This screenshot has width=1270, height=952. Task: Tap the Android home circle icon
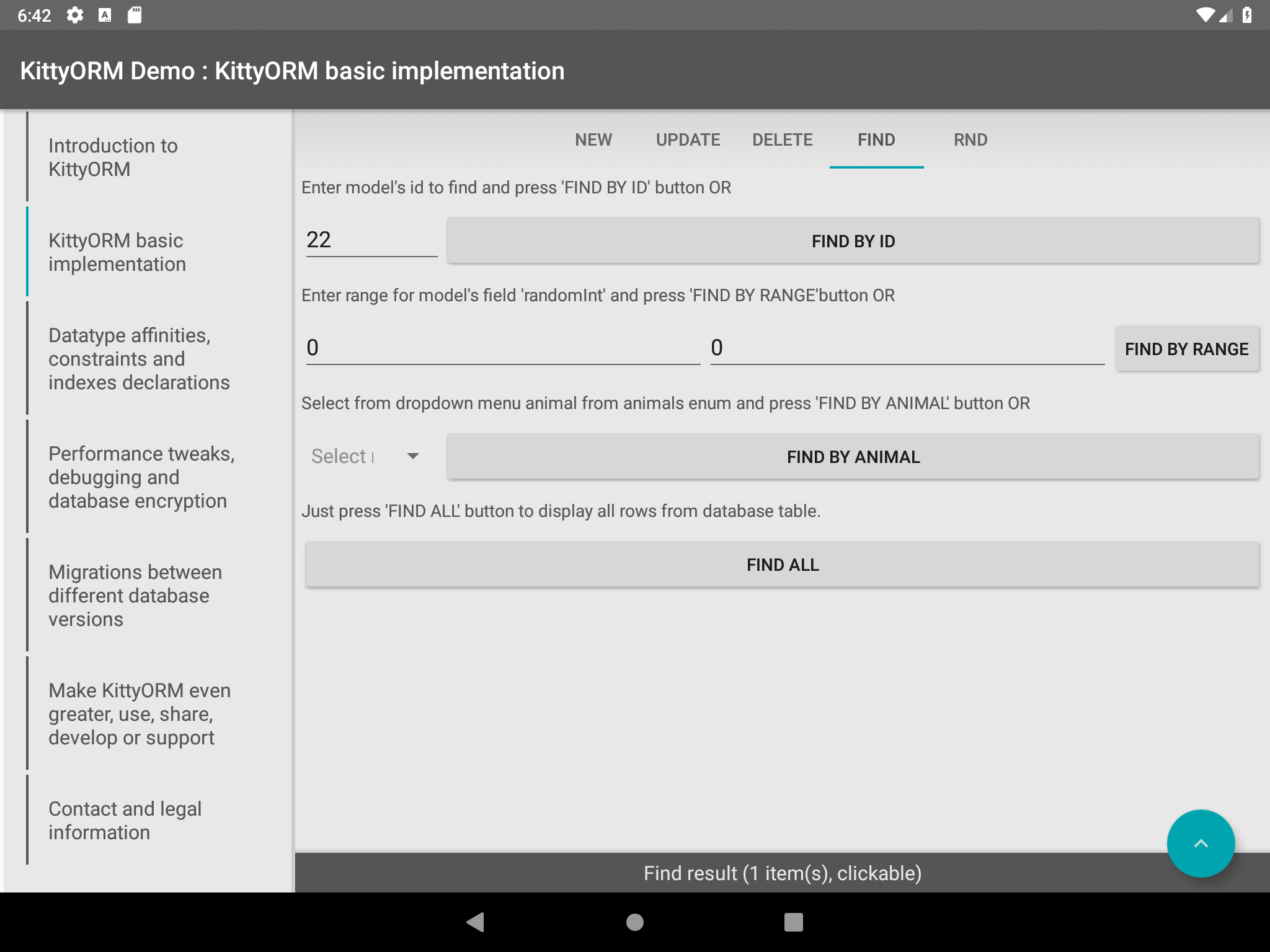click(634, 922)
